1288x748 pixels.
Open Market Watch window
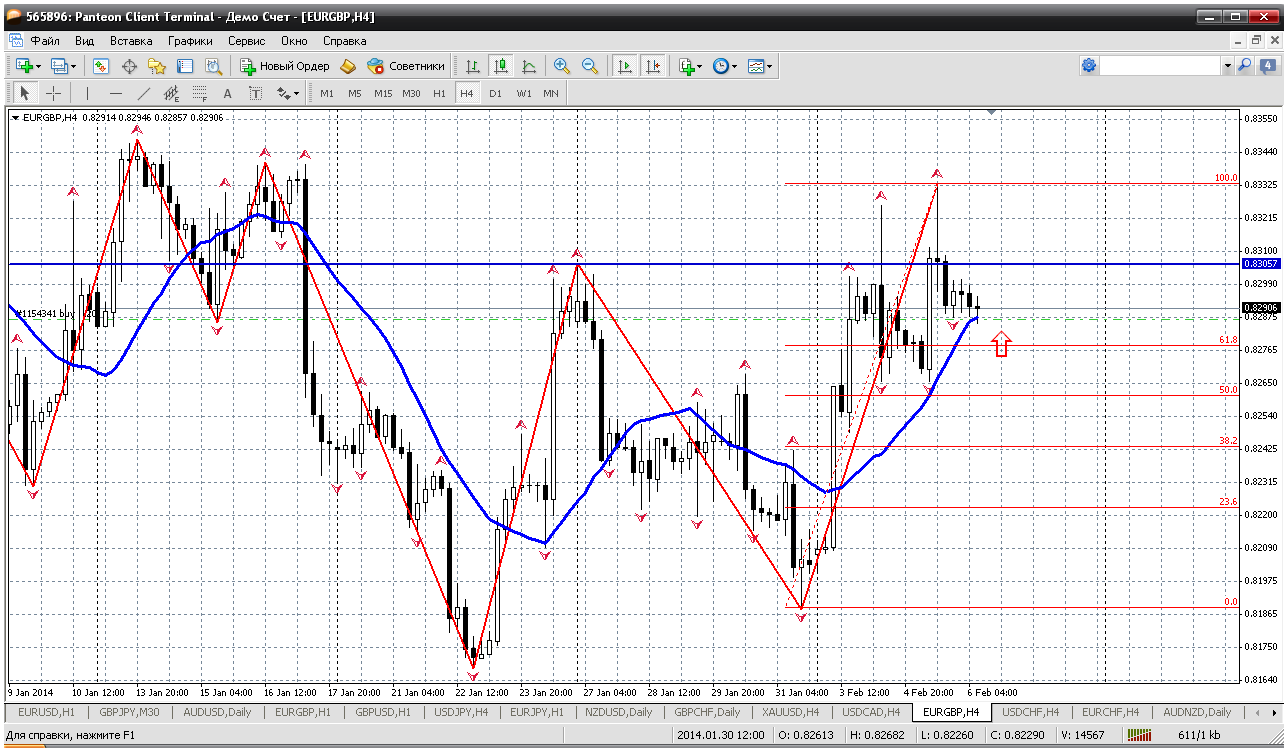point(101,66)
